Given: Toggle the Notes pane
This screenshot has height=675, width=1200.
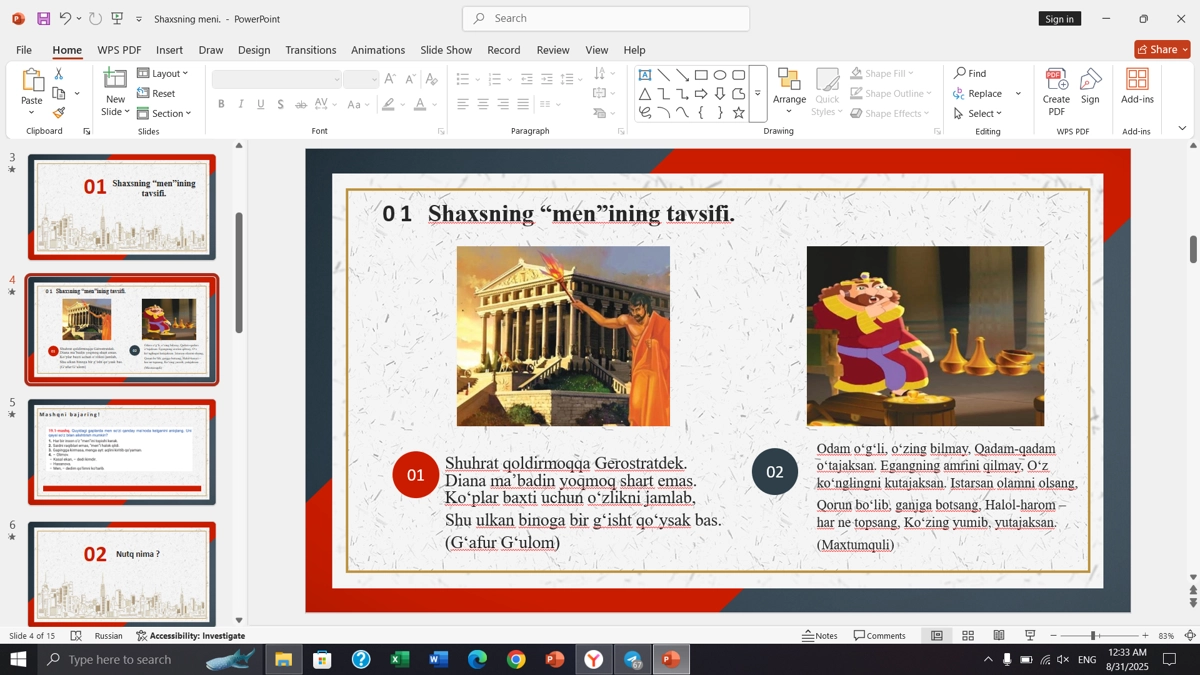Looking at the screenshot, I should coord(820,636).
